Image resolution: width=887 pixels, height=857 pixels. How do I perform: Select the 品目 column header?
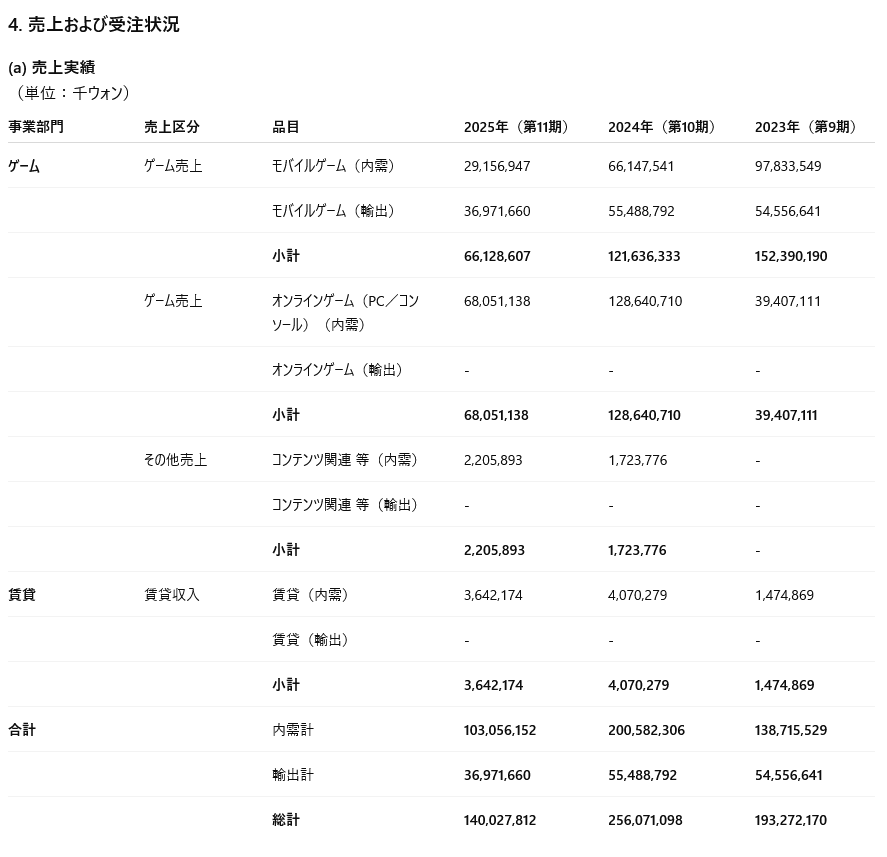[x=286, y=127]
